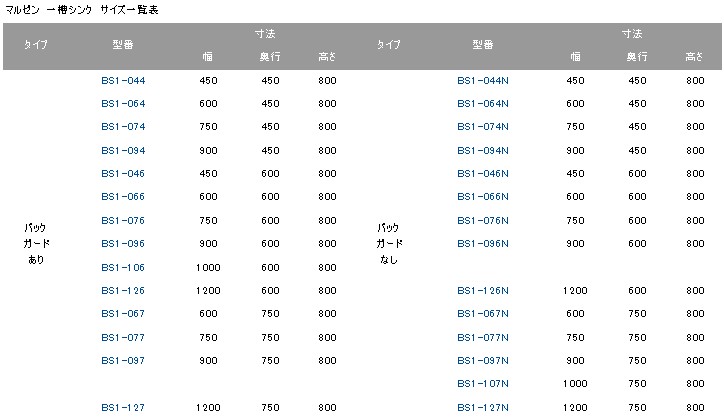
Task: Click the 800 height value for BS1-044N
Action: coord(695,81)
